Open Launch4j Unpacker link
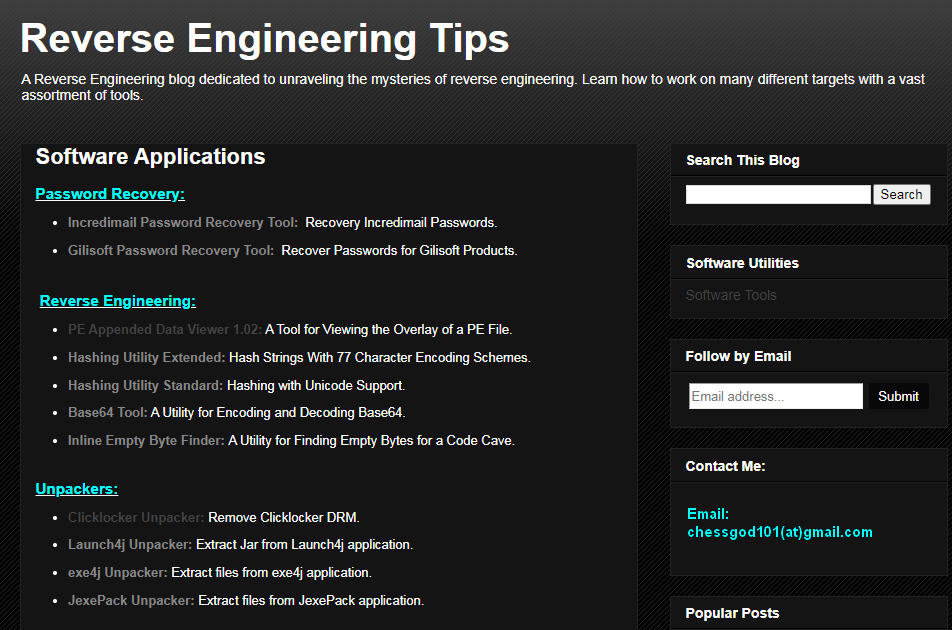 129,545
